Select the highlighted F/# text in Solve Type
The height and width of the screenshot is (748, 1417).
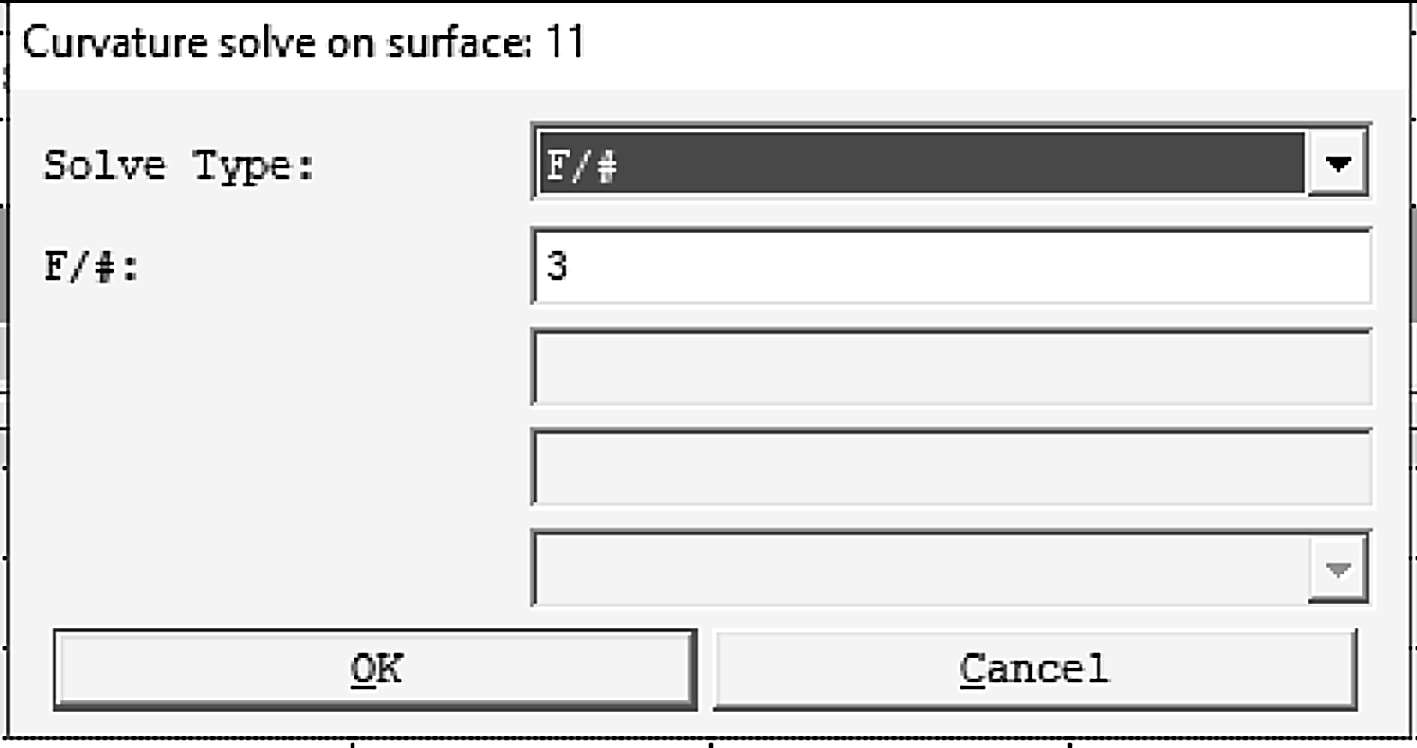click(x=580, y=165)
